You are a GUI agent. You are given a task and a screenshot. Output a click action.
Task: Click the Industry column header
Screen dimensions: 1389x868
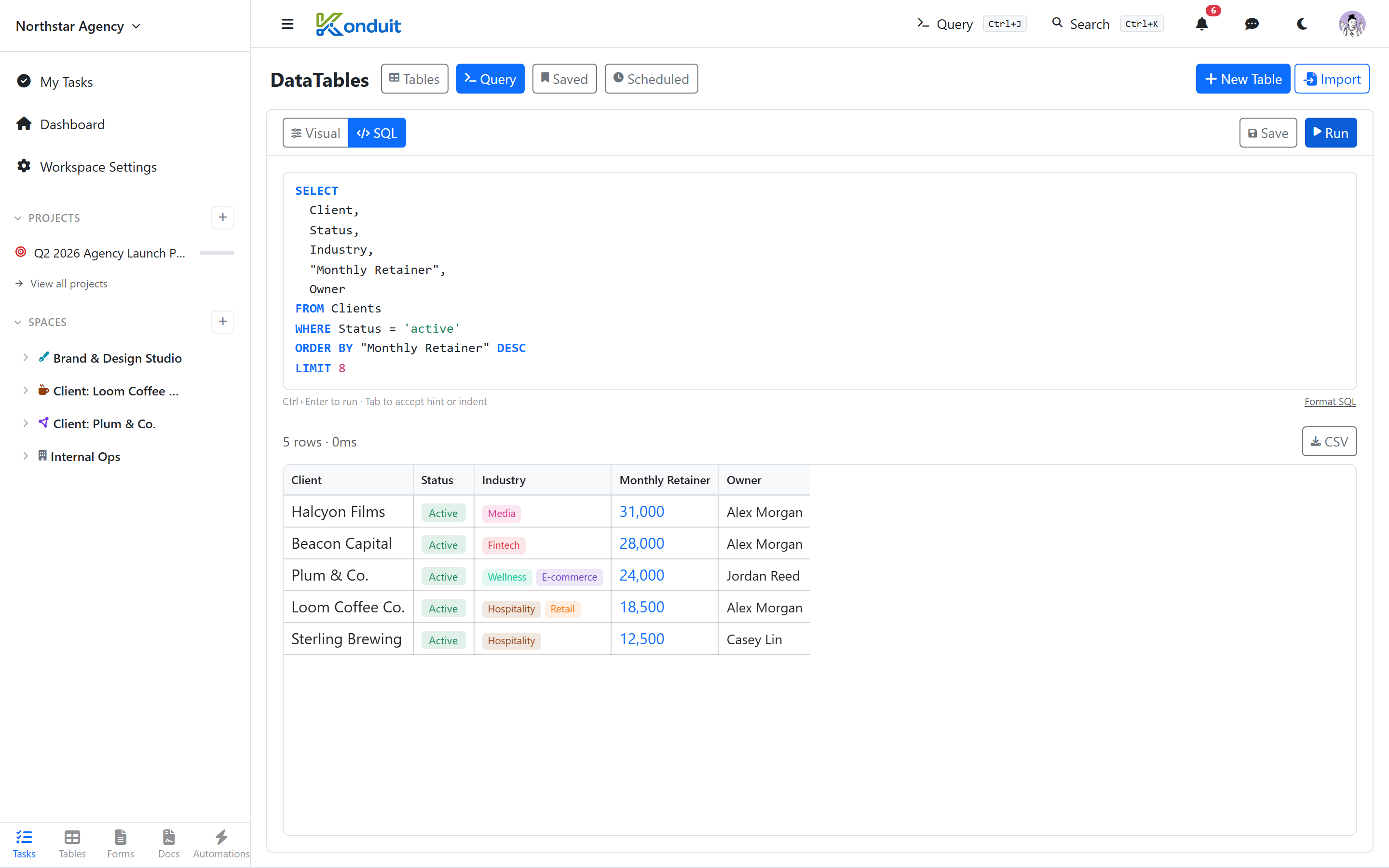pyautogui.click(x=543, y=480)
